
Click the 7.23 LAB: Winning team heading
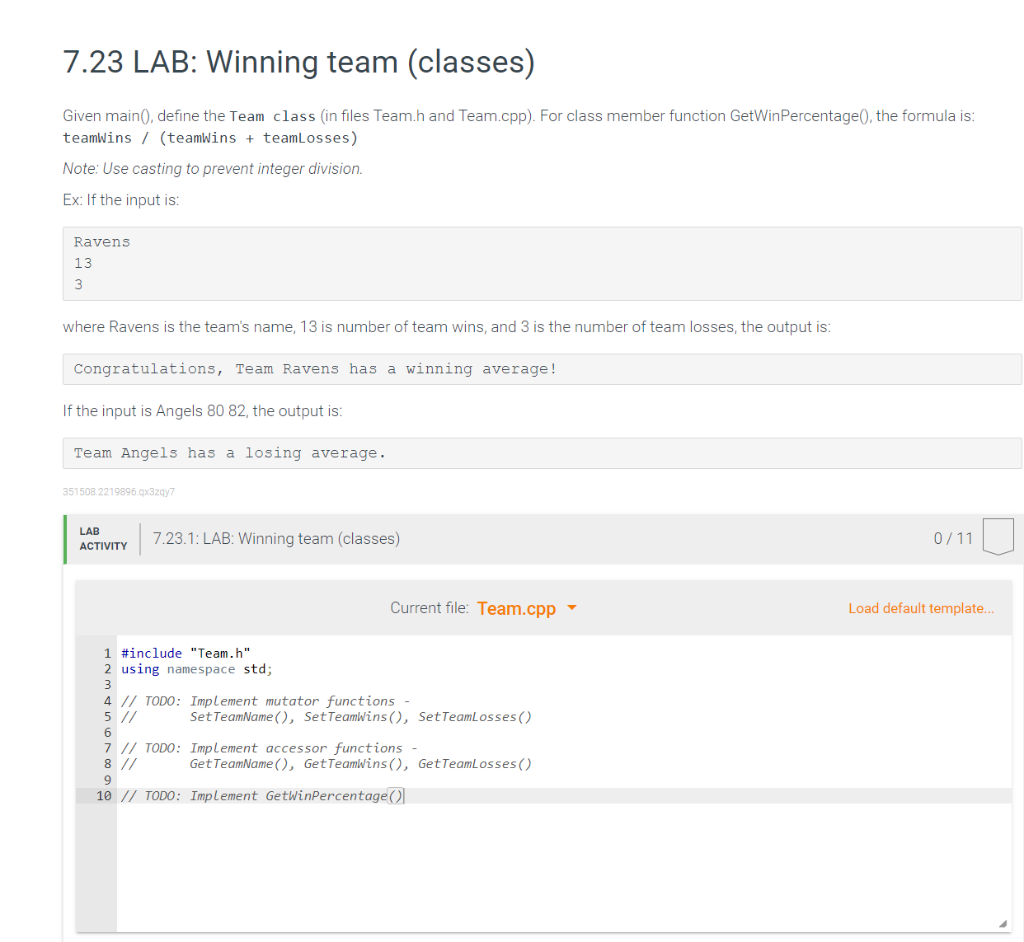tap(299, 62)
